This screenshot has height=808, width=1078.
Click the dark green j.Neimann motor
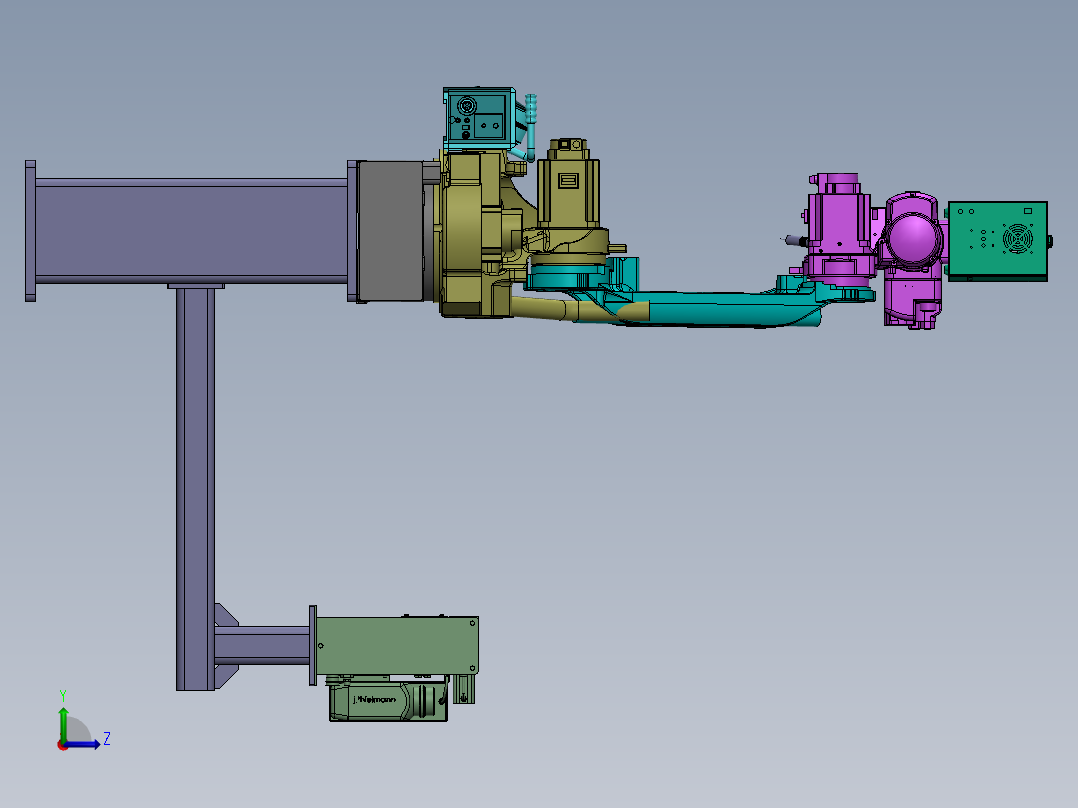[x=388, y=701]
